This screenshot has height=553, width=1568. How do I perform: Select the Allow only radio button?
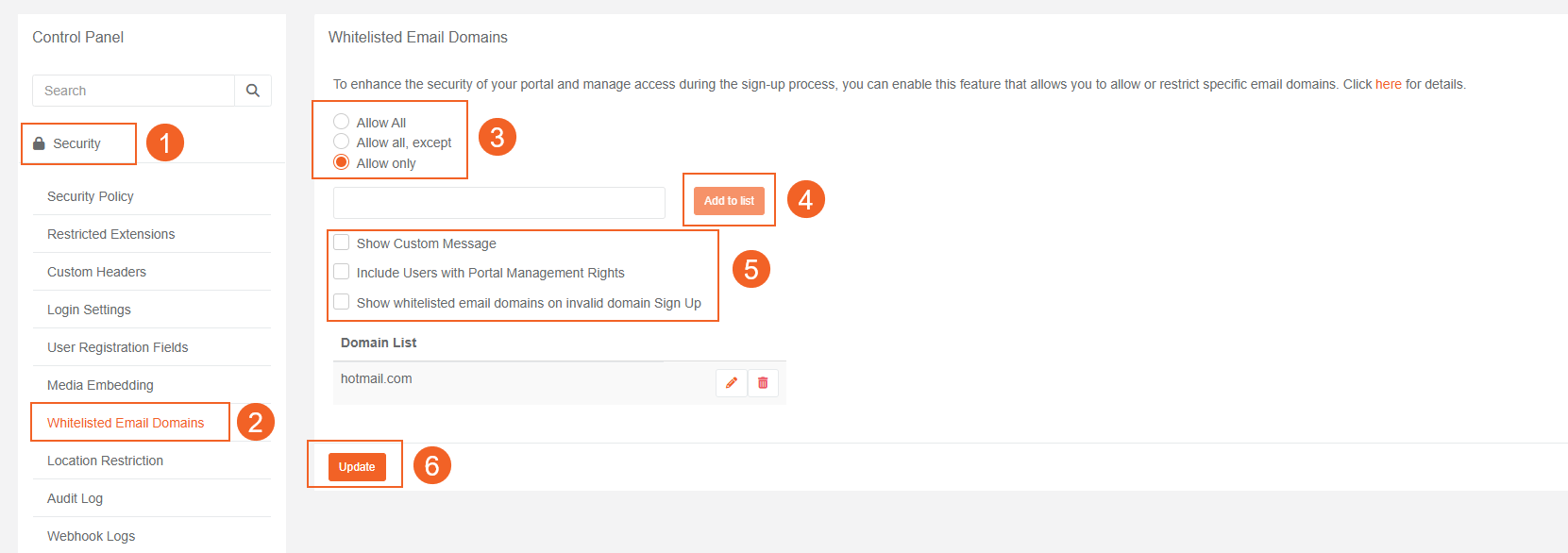point(342,162)
